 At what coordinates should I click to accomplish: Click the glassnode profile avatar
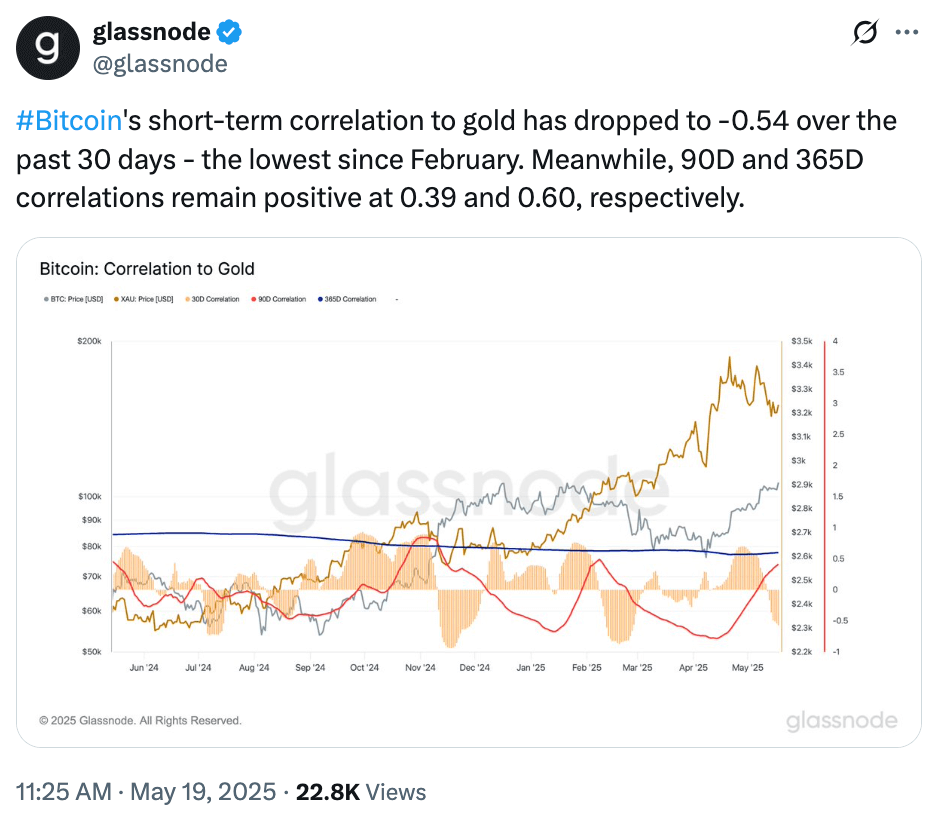coord(47,46)
